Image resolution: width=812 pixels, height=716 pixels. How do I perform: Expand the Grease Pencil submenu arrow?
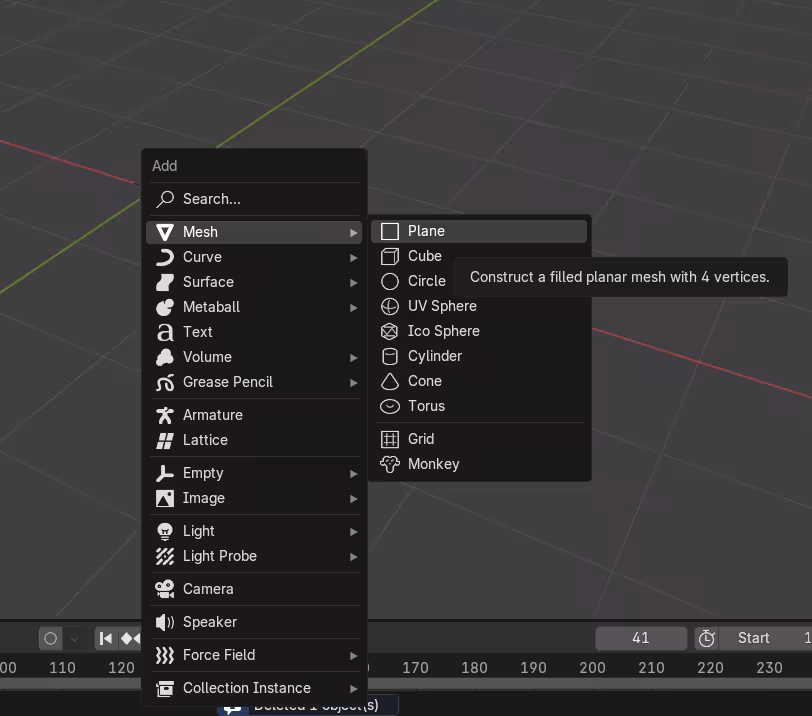click(x=353, y=383)
